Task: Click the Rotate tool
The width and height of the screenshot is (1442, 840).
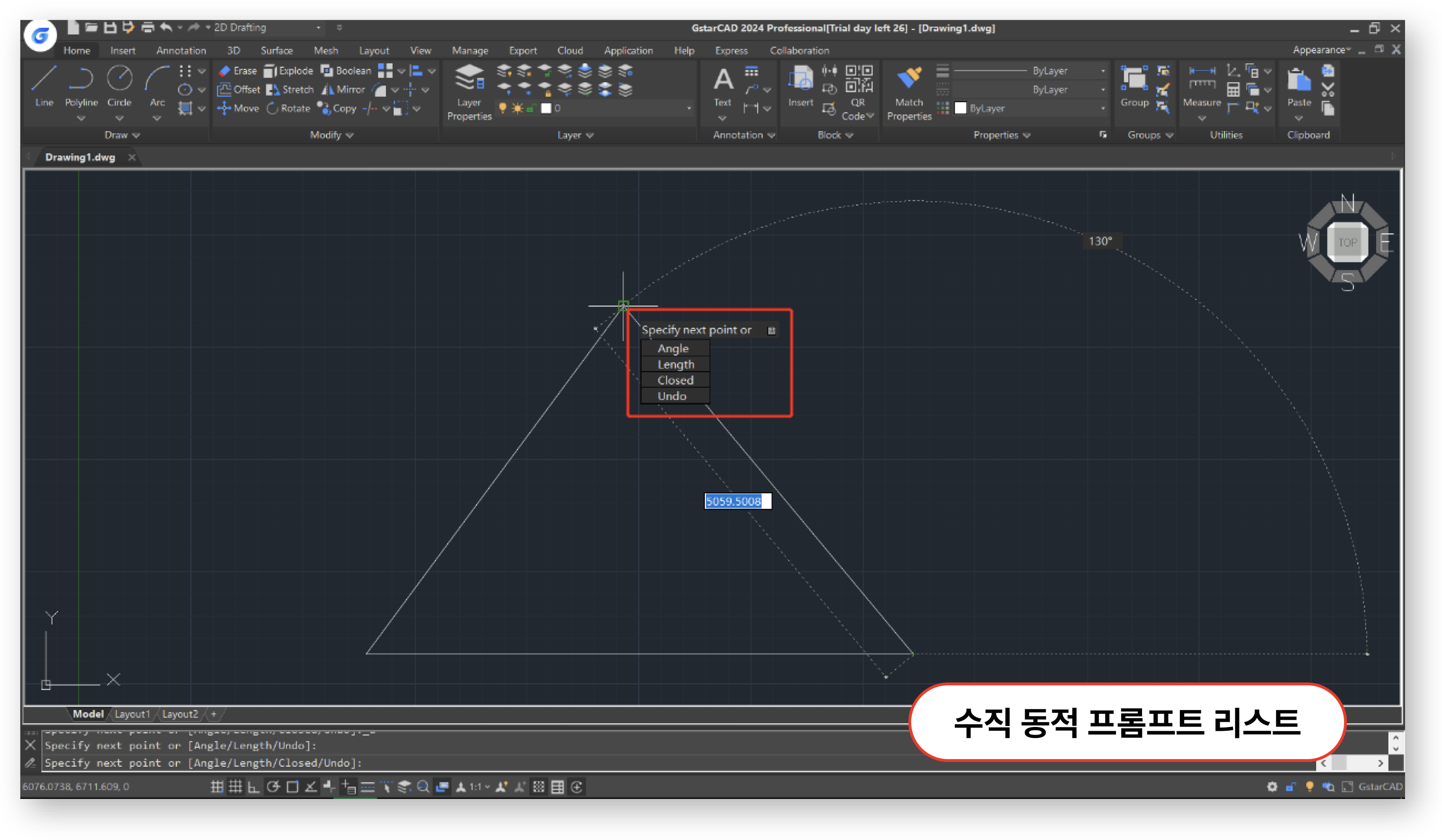Action: pos(289,108)
